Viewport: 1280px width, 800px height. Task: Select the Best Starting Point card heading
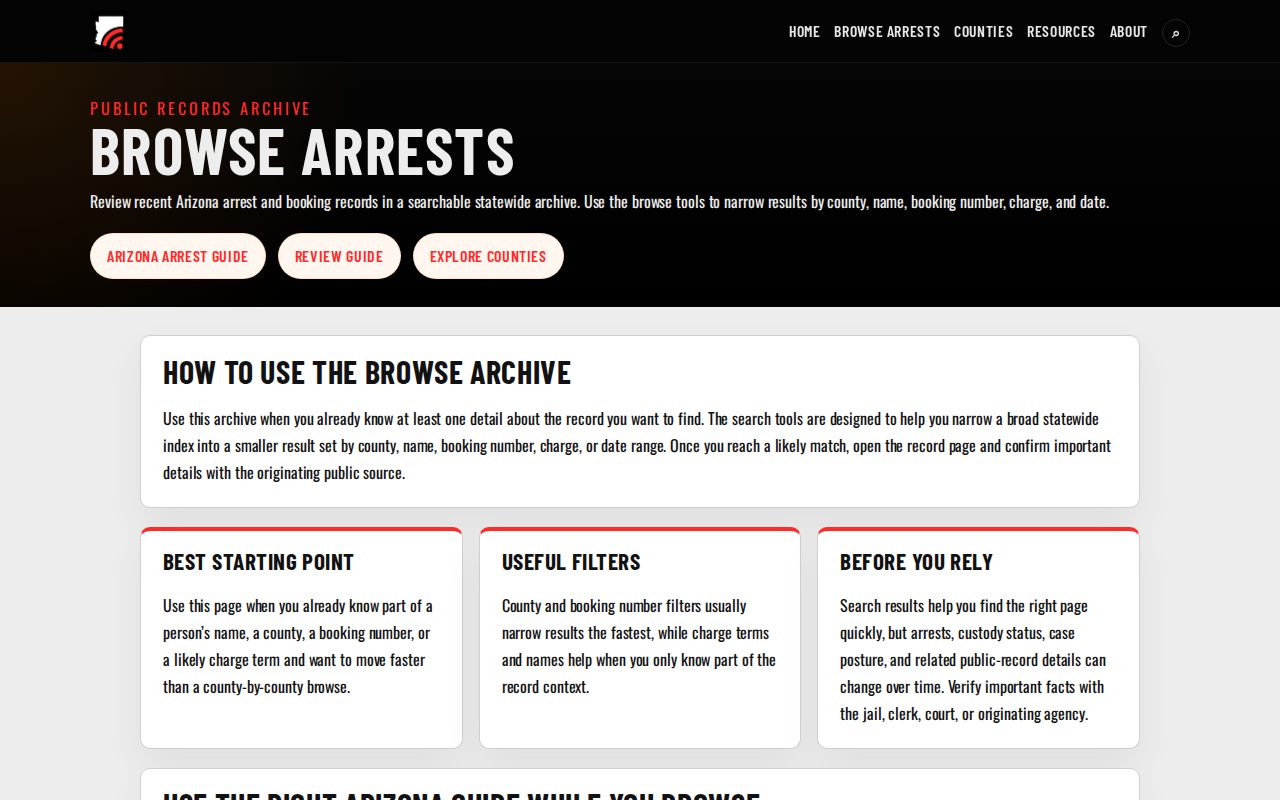[x=258, y=562]
